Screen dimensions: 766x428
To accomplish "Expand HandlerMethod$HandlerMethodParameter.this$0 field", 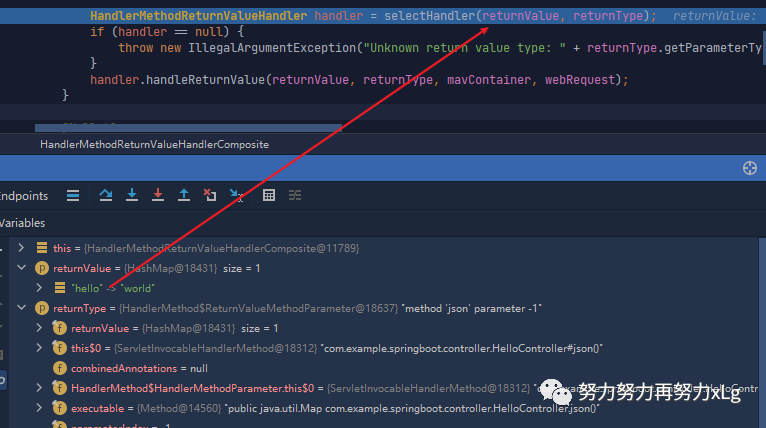I will pyautogui.click(x=39, y=388).
